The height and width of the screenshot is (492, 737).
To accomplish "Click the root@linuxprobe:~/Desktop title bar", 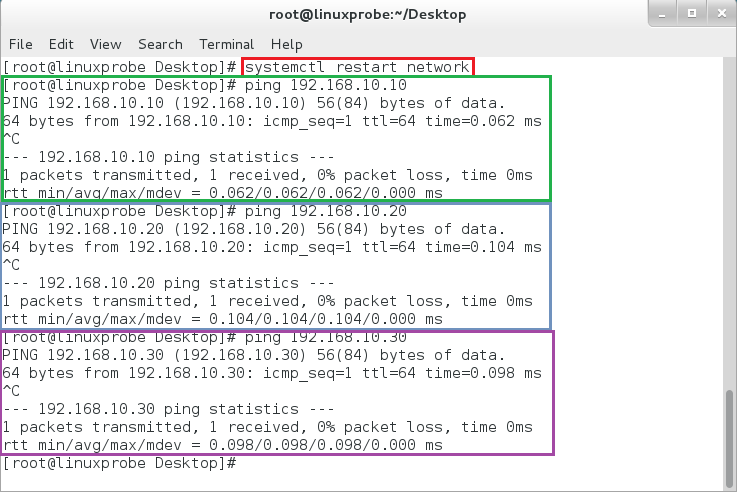I will [368, 15].
